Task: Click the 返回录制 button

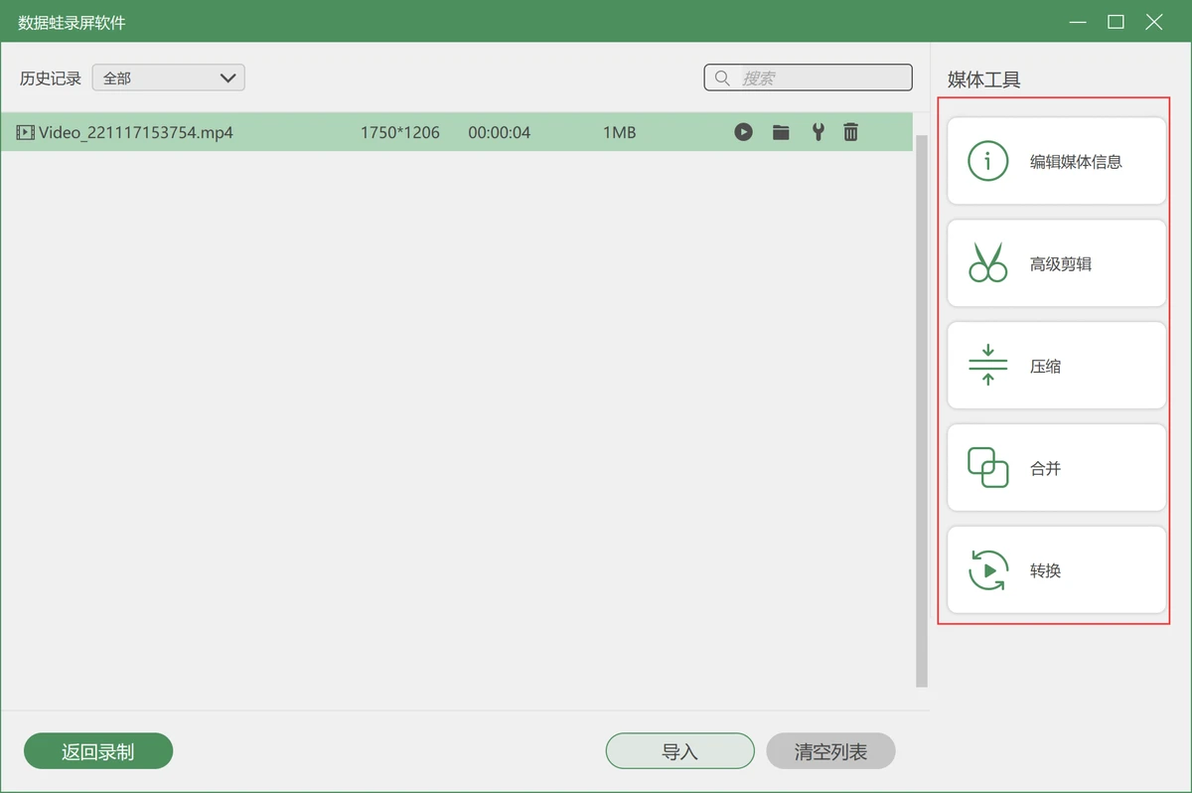Action: [x=98, y=751]
